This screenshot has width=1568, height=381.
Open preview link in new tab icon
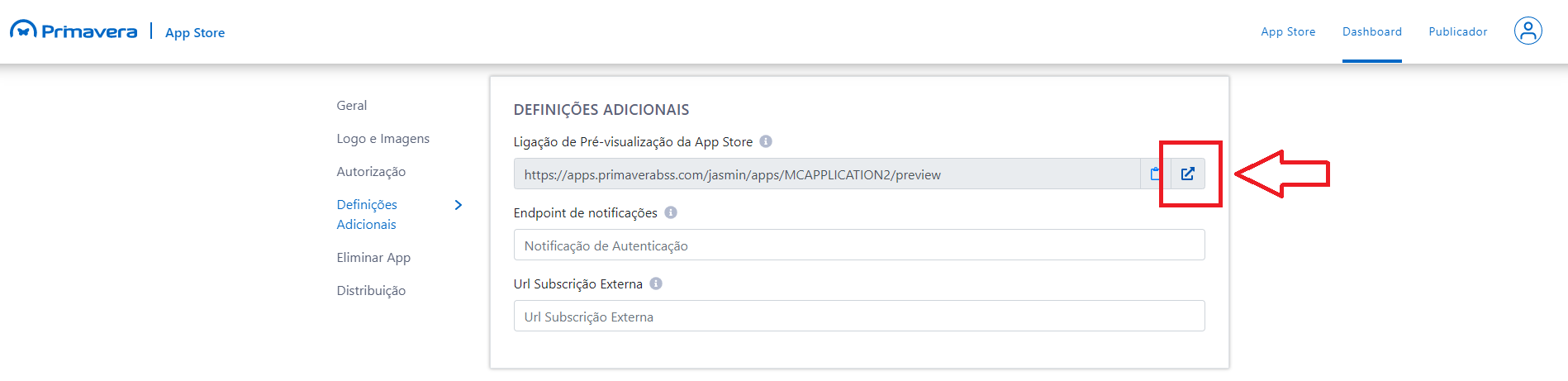pyautogui.click(x=1187, y=174)
